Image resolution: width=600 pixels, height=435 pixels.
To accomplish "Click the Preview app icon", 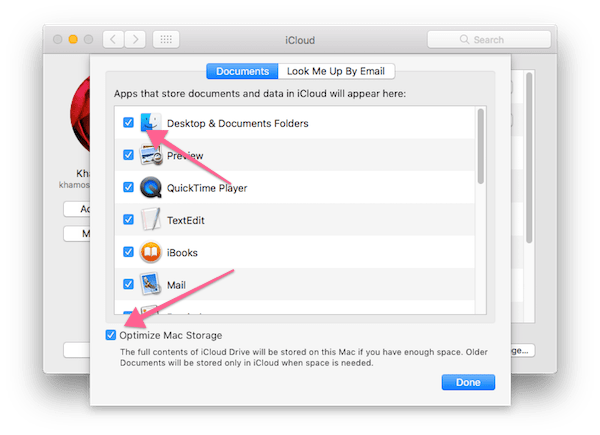I will [x=151, y=155].
